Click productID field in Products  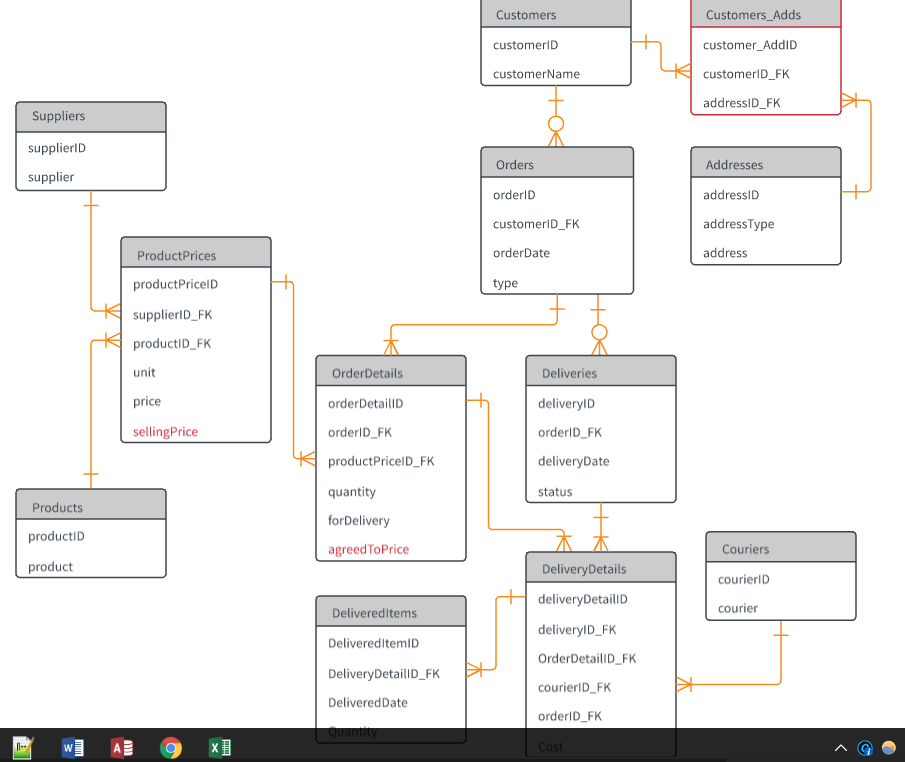(x=56, y=536)
